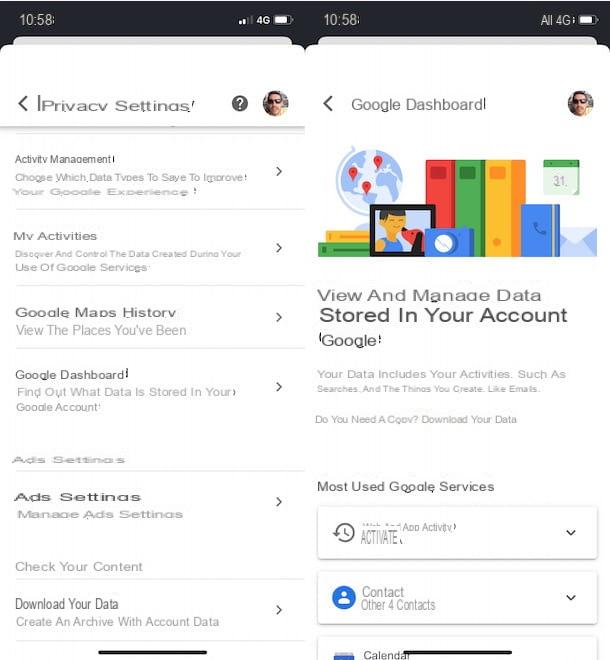Tap 'Privacy Settings' page title

point(116,104)
